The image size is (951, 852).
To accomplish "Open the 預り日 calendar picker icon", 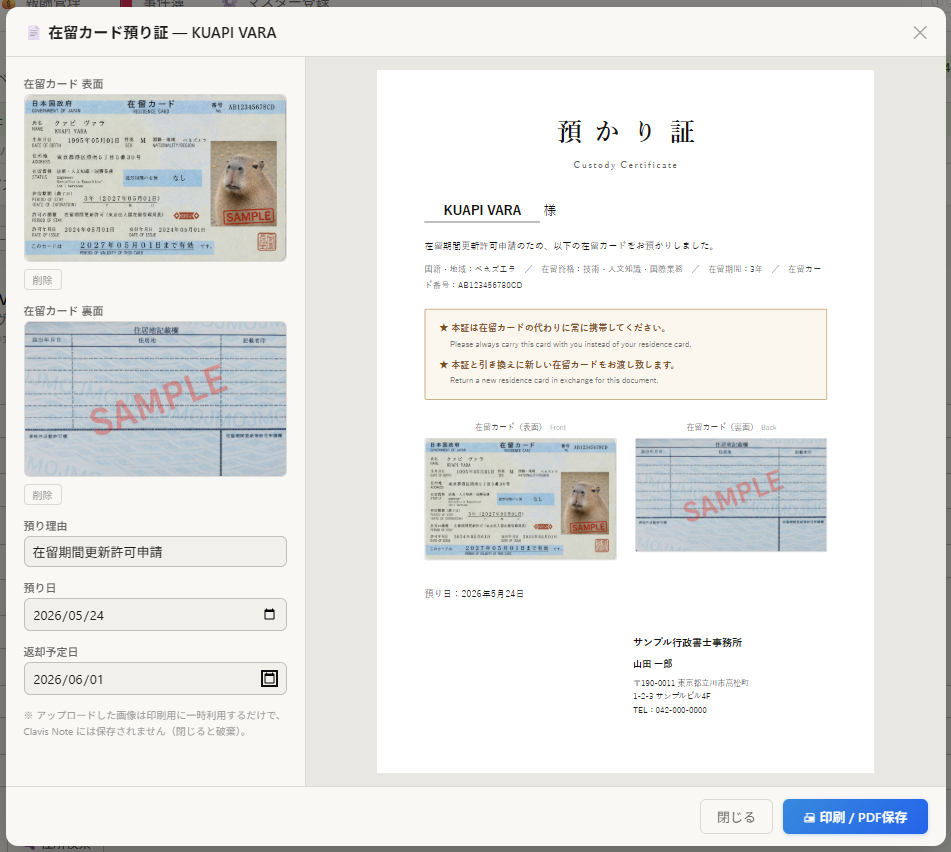I will tap(269, 614).
